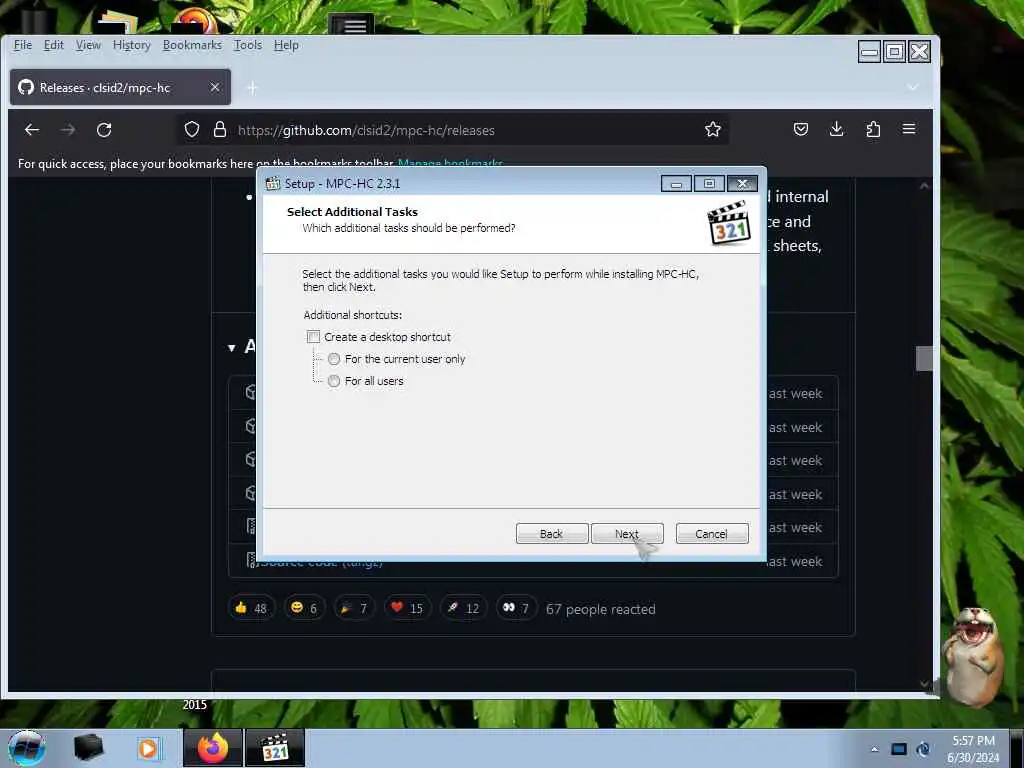Go back in Firefox
This screenshot has height=768, width=1024.
[x=32, y=130]
